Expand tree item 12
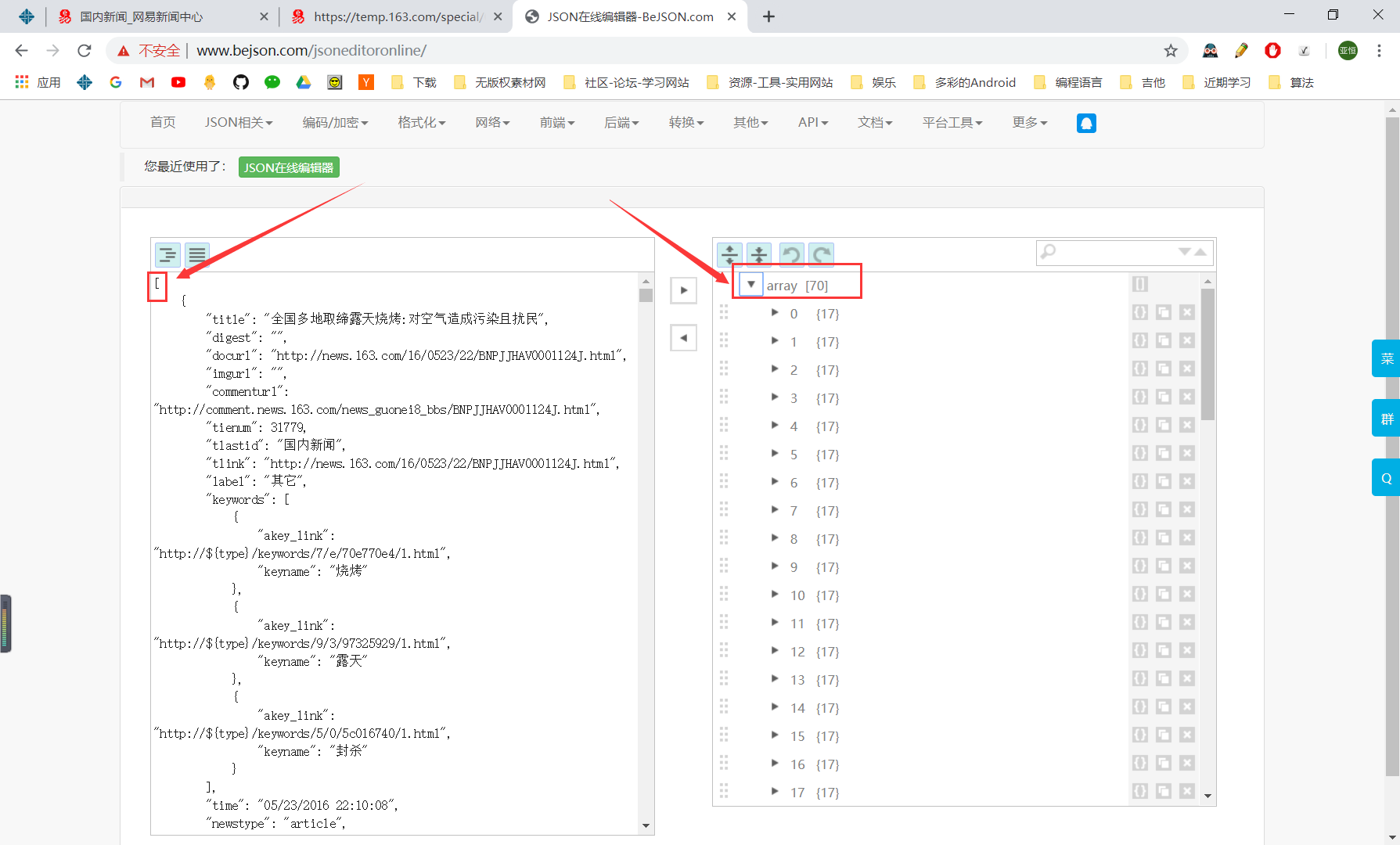Viewport: 1400px width, 845px height. click(775, 651)
